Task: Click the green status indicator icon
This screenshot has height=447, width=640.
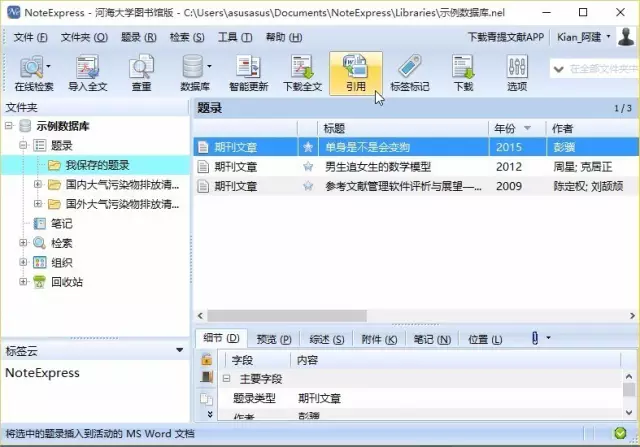Action: [620, 433]
